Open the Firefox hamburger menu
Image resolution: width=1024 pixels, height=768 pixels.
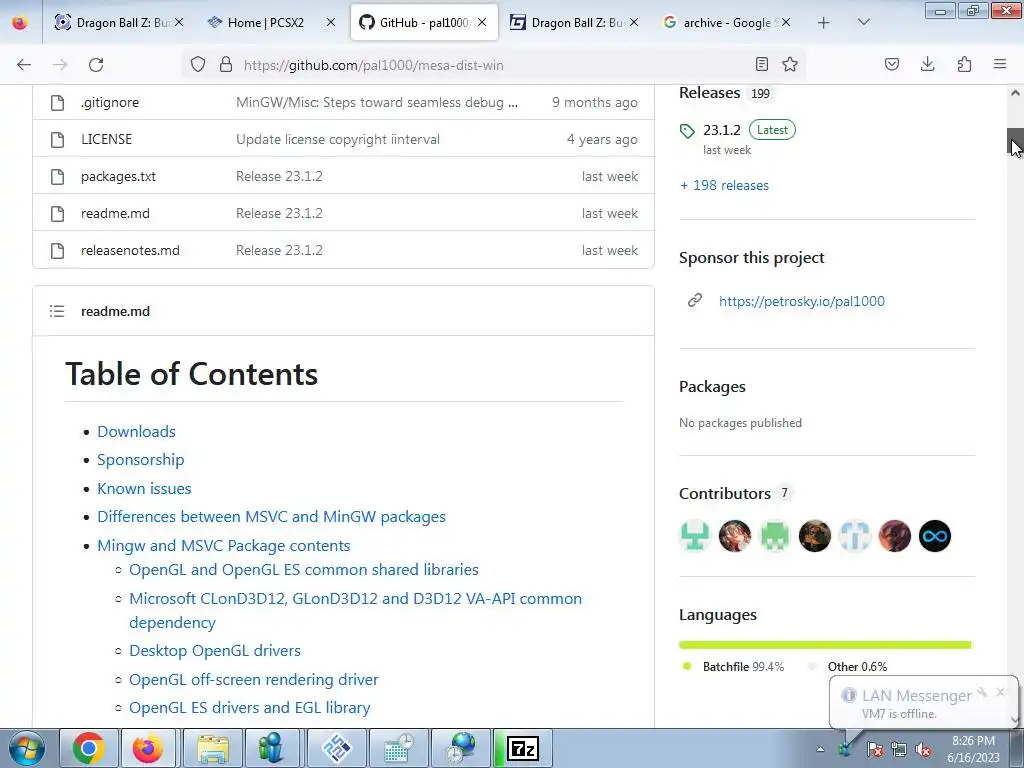(x=1000, y=64)
